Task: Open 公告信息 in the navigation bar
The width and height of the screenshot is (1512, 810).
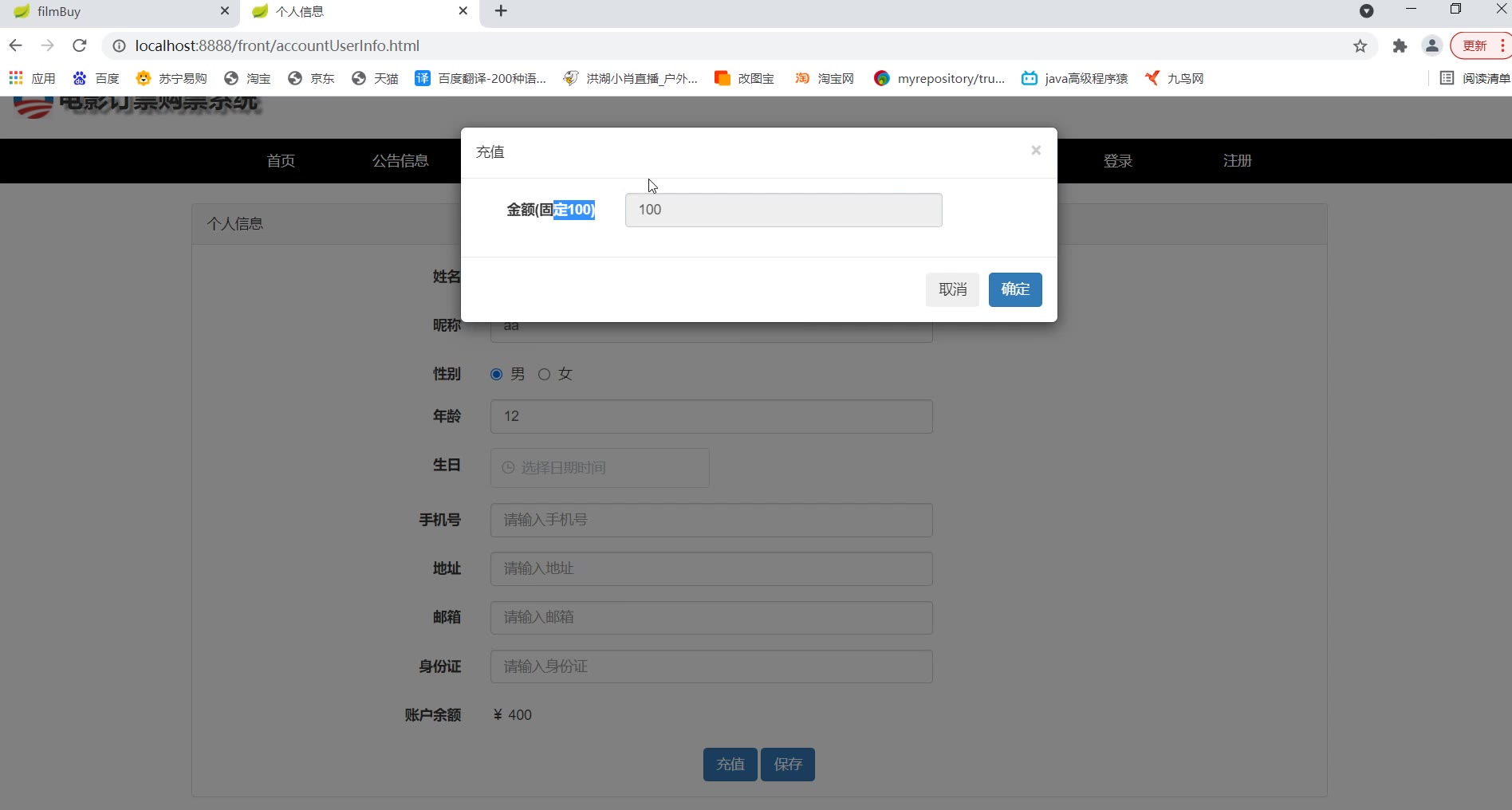Action: click(x=400, y=161)
